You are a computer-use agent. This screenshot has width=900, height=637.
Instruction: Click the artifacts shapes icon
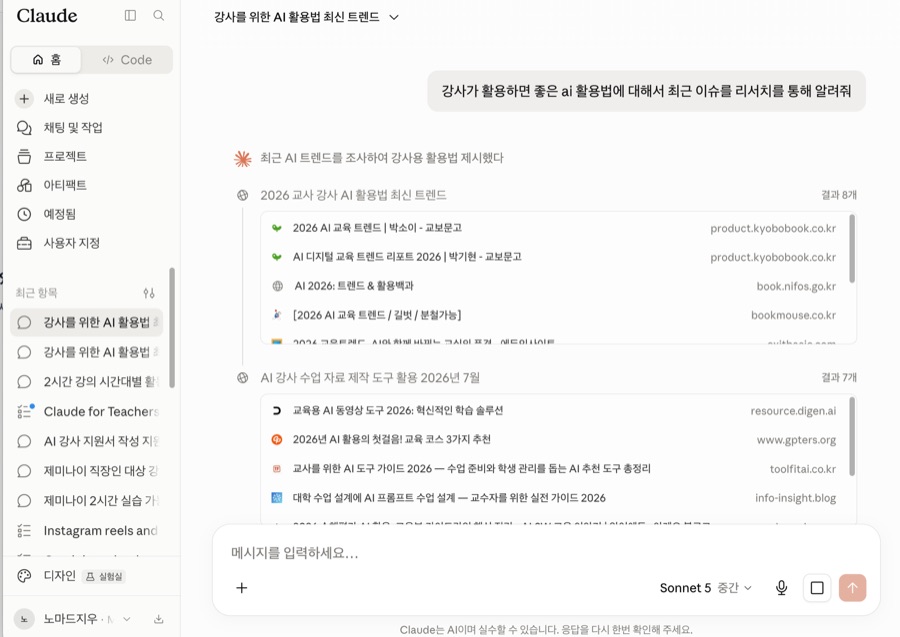tap(24, 185)
